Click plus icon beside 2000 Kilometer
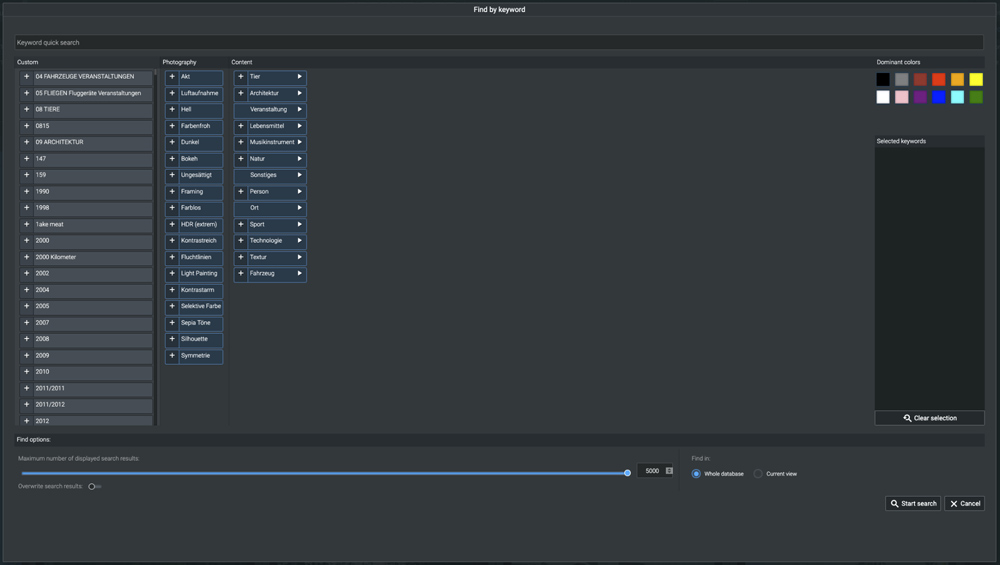 click(x=27, y=257)
